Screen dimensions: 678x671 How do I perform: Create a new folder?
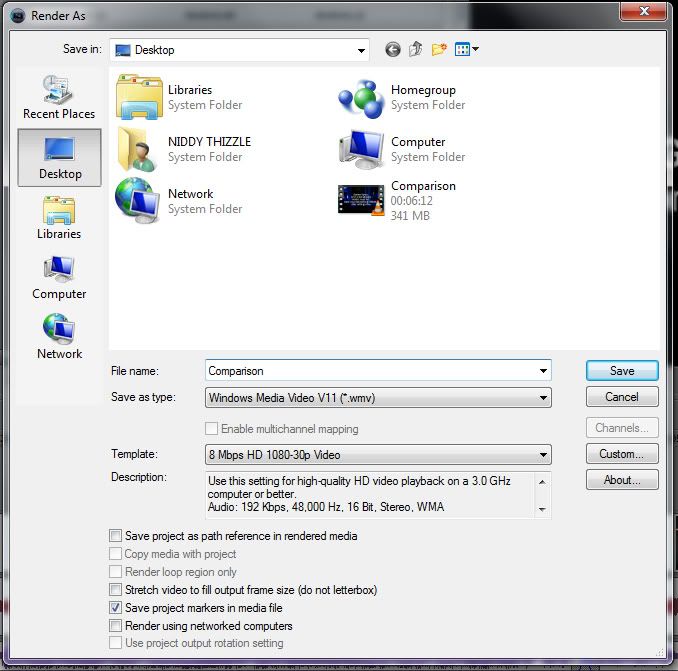coord(438,49)
